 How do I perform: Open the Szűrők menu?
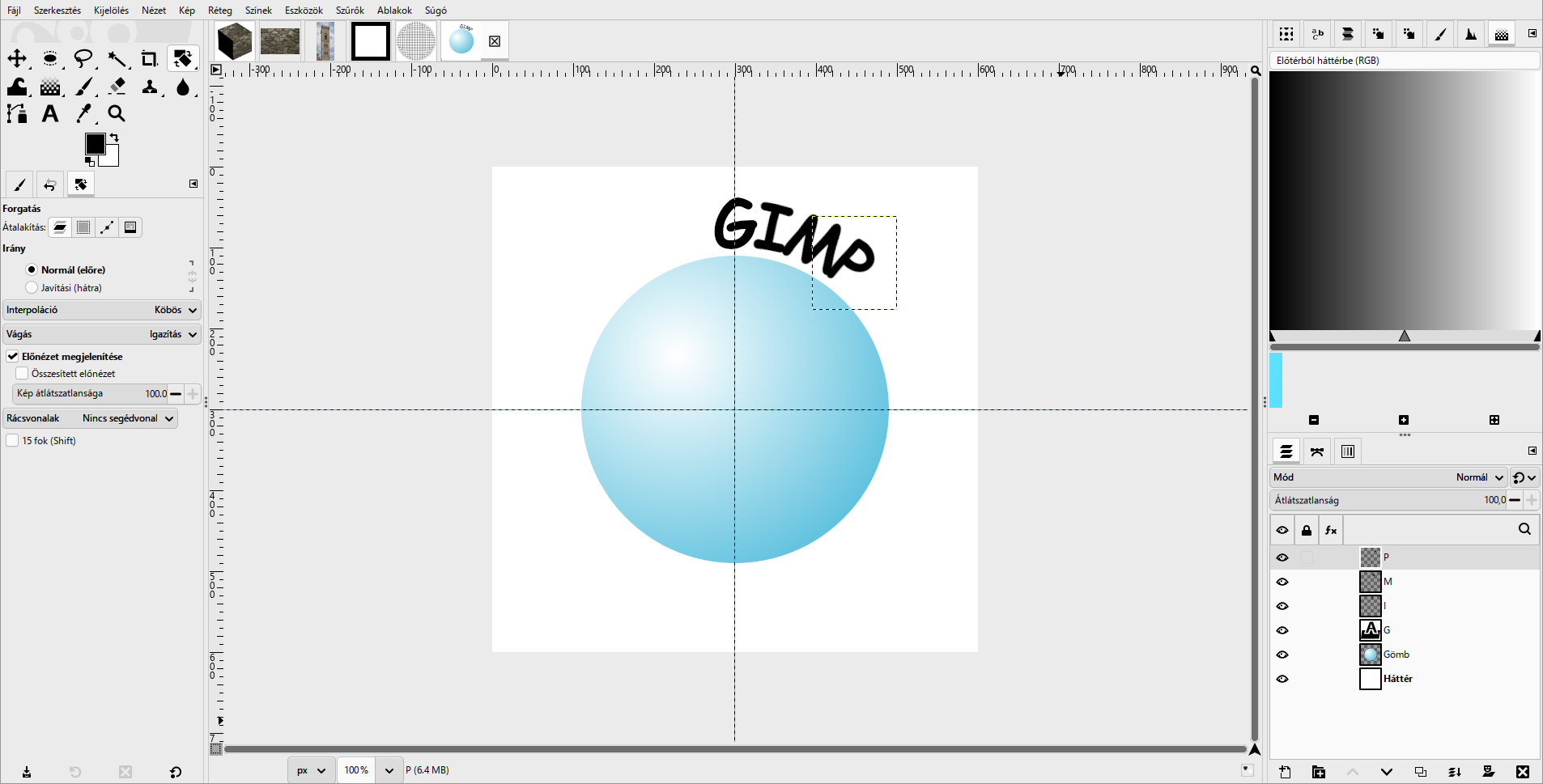[350, 11]
